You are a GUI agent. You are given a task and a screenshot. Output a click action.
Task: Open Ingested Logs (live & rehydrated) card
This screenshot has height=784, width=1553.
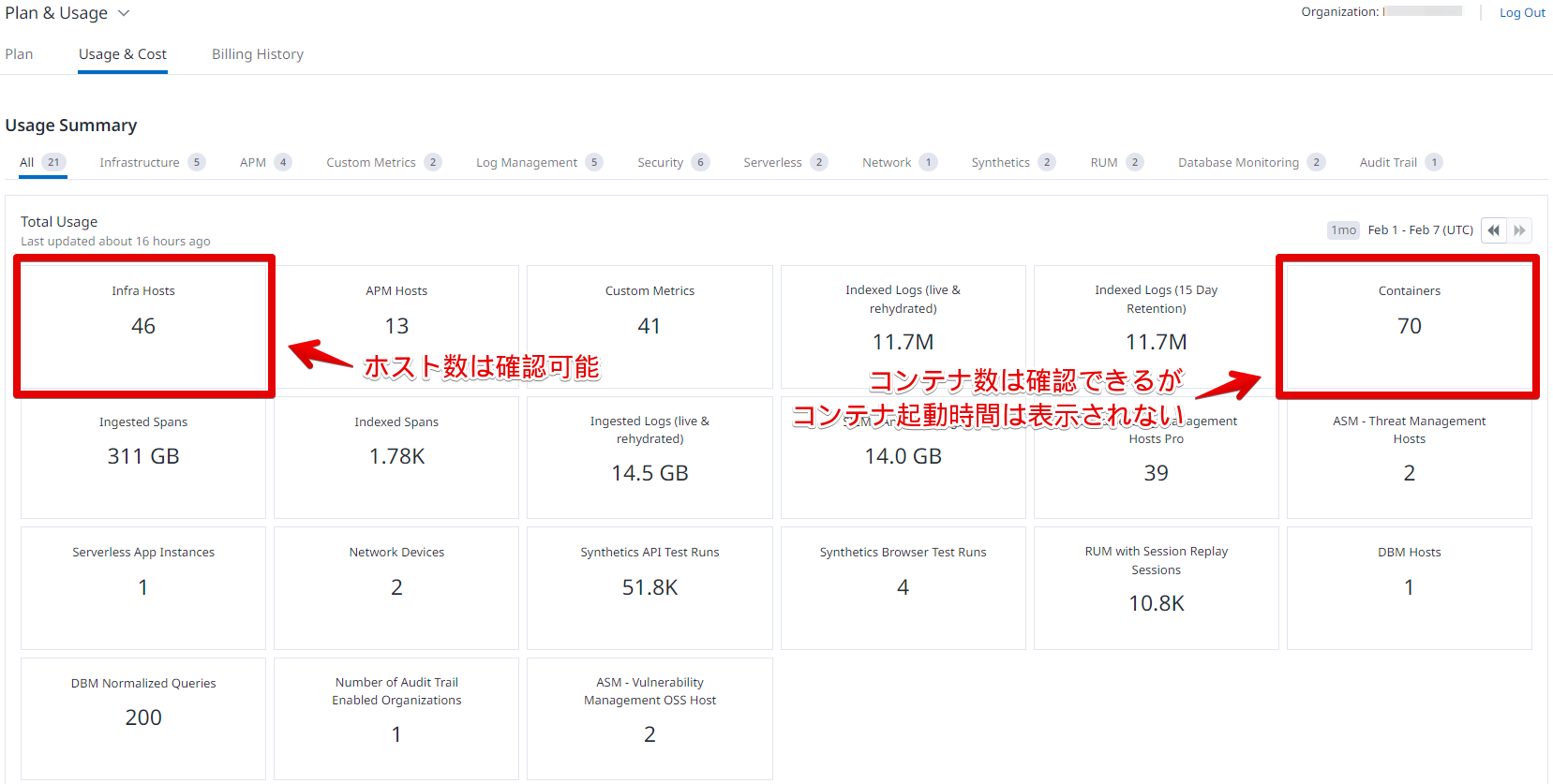(650, 457)
